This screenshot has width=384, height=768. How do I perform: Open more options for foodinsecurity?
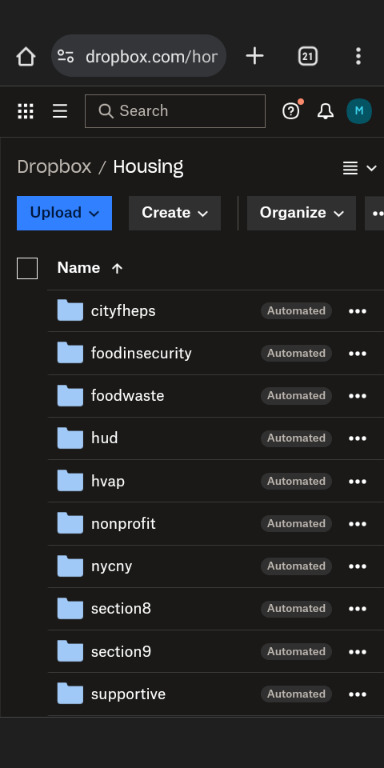point(358,354)
